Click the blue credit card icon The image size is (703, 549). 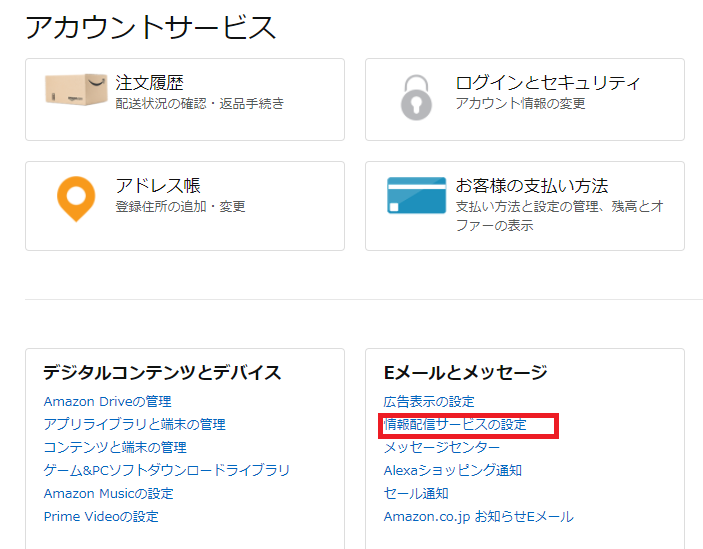tap(417, 195)
